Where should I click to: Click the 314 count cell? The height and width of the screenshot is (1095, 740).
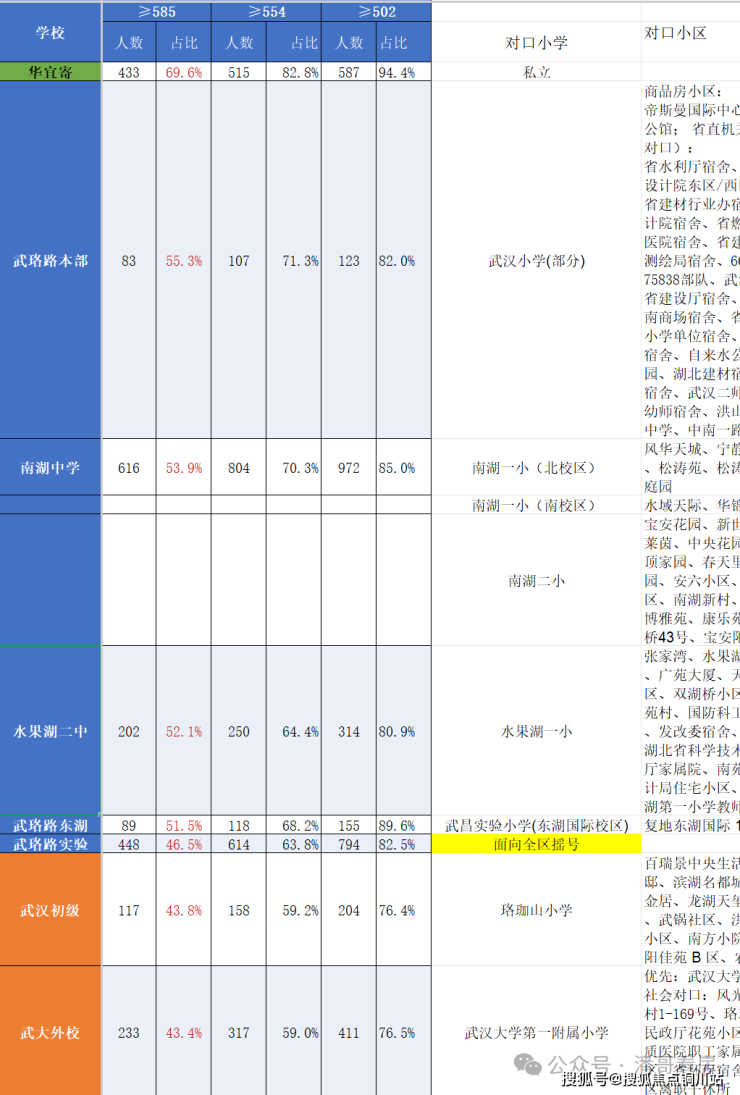coord(349,731)
